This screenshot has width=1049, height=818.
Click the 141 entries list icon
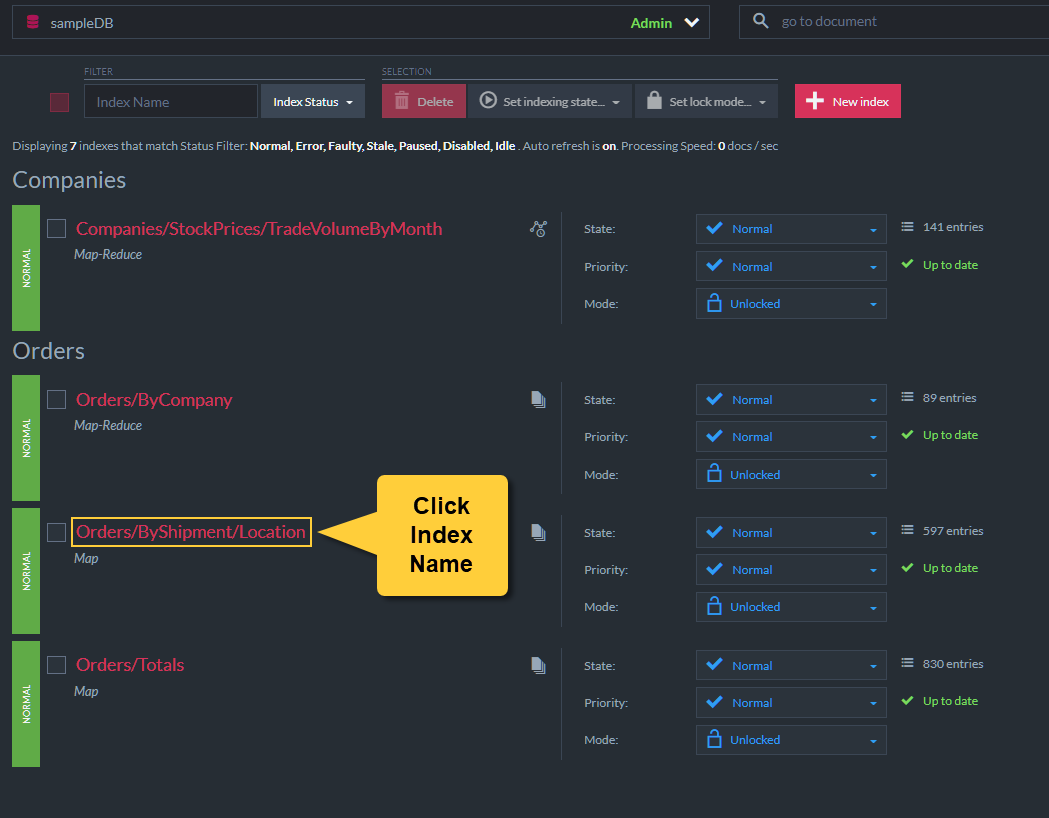907,227
